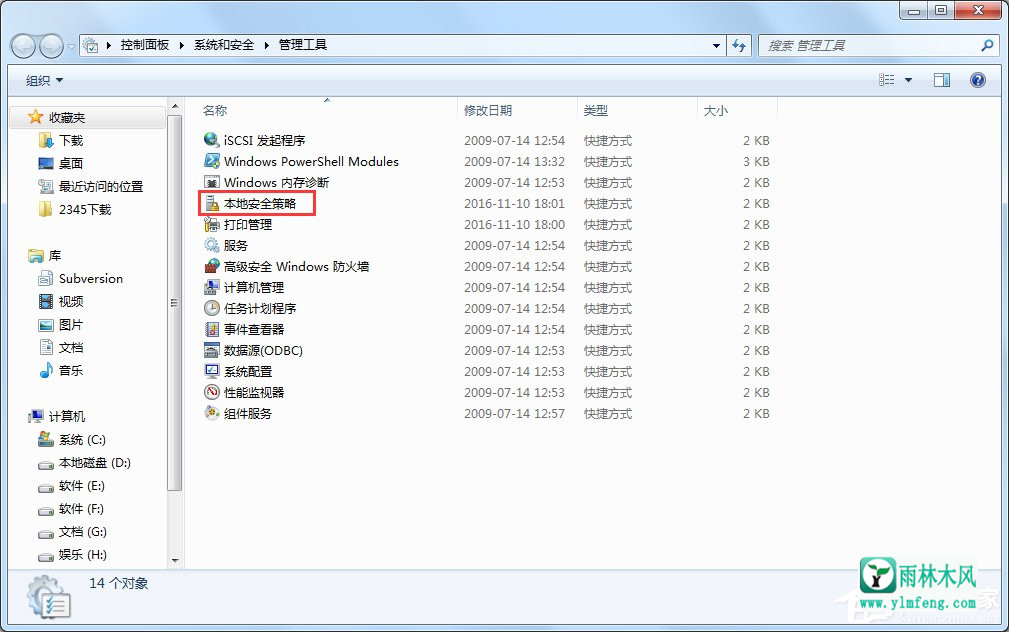Select the 系统配置 icon
1009x632 pixels.
212,371
